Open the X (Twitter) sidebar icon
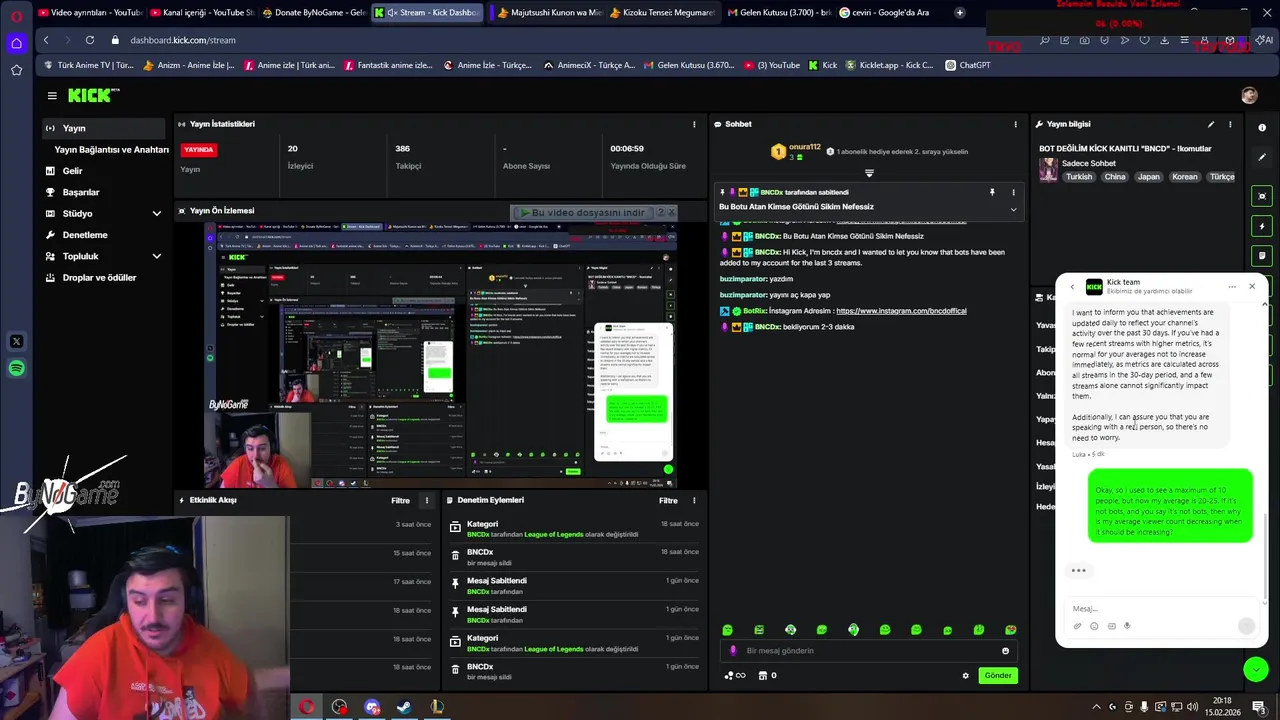The height and width of the screenshot is (720, 1280). pos(16,342)
